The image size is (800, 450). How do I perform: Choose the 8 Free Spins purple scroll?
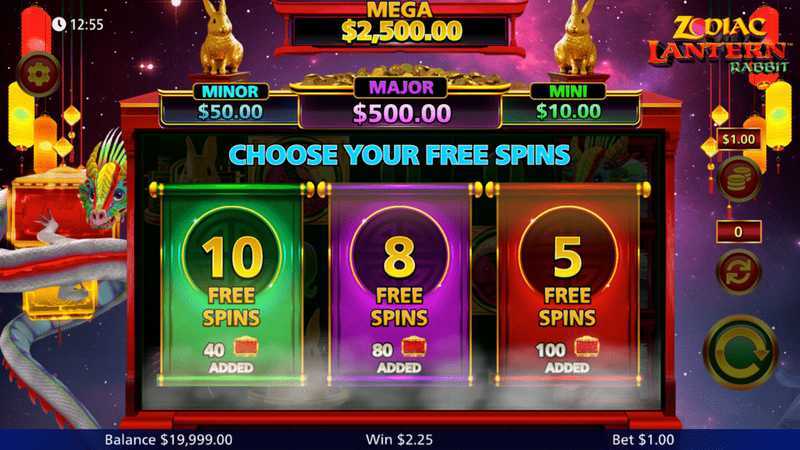coord(399,285)
